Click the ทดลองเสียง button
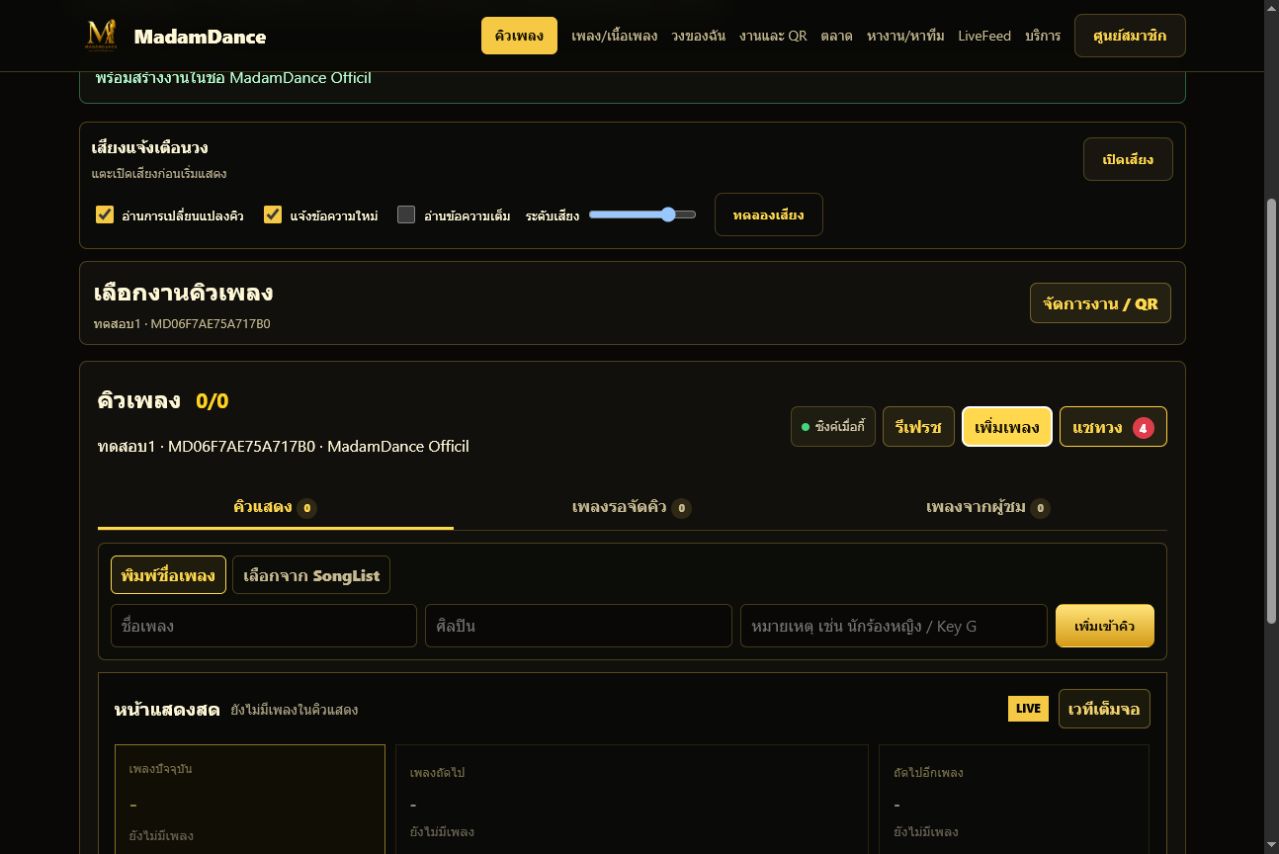The image size is (1279, 854). (x=768, y=214)
